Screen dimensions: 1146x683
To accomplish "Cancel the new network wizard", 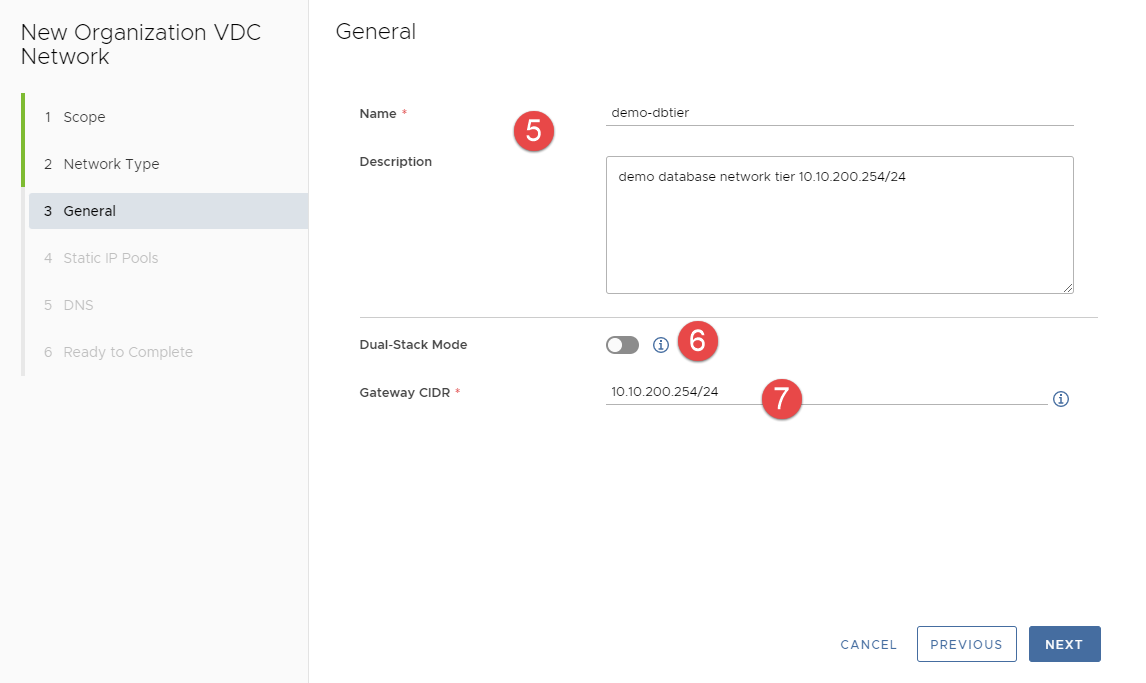I will click(x=868, y=645).
